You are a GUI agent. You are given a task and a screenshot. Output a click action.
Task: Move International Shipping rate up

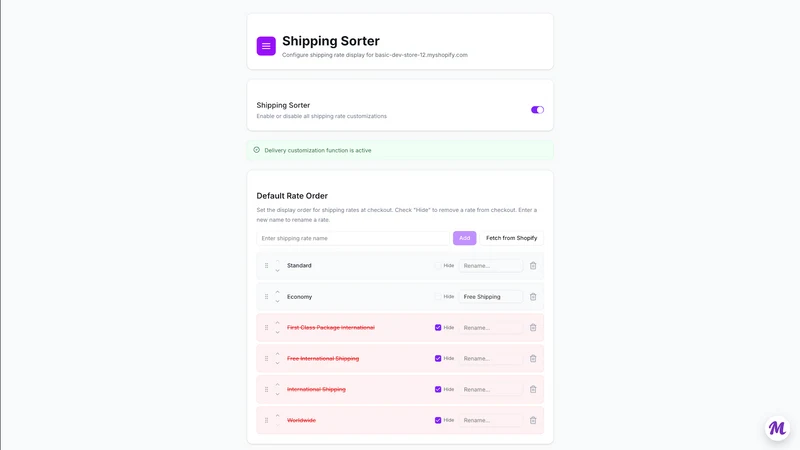click(x=278, y=385)
